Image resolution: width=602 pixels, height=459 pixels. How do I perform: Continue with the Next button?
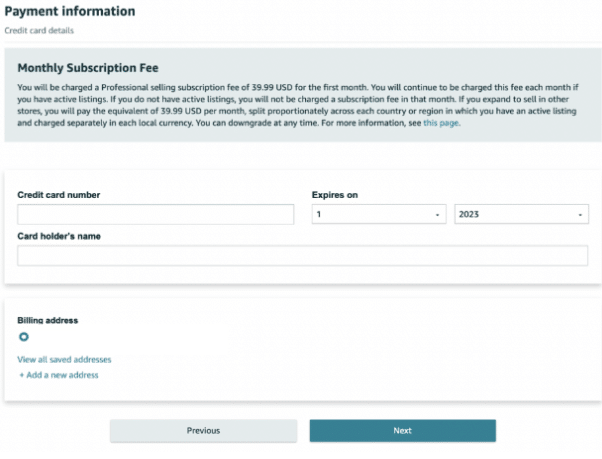tap(403, 431)
